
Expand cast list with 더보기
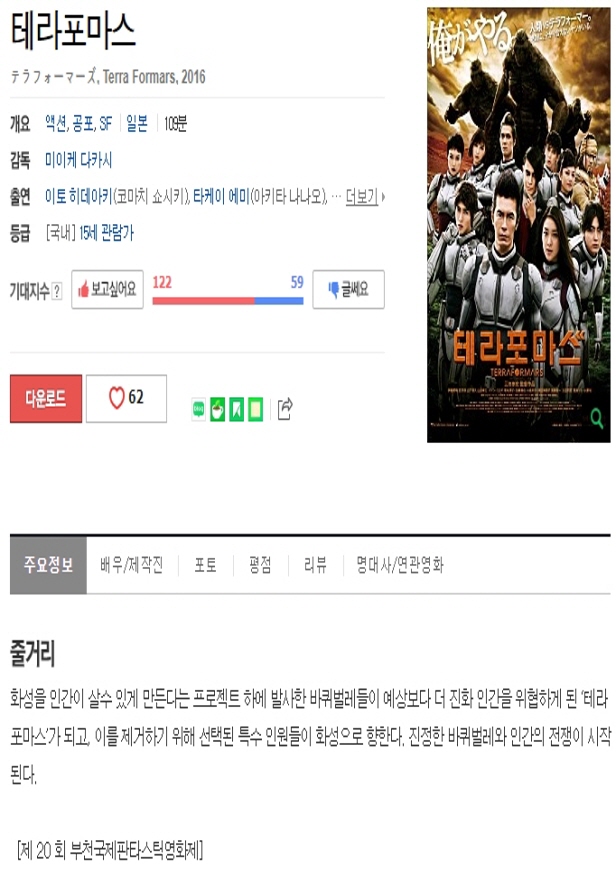pos(365,197)
